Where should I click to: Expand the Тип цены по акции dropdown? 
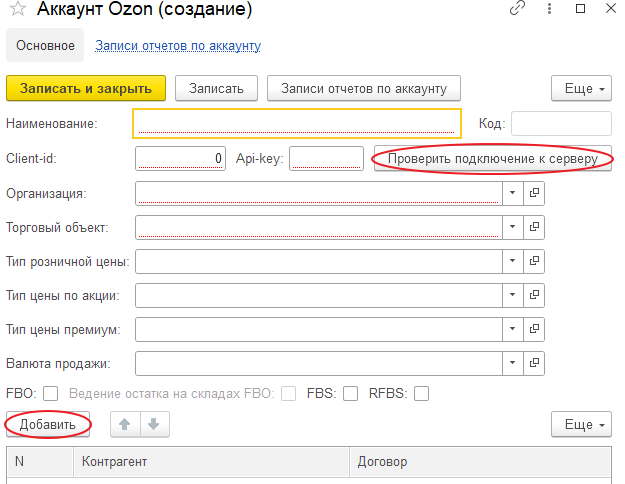tap(513, 295)
